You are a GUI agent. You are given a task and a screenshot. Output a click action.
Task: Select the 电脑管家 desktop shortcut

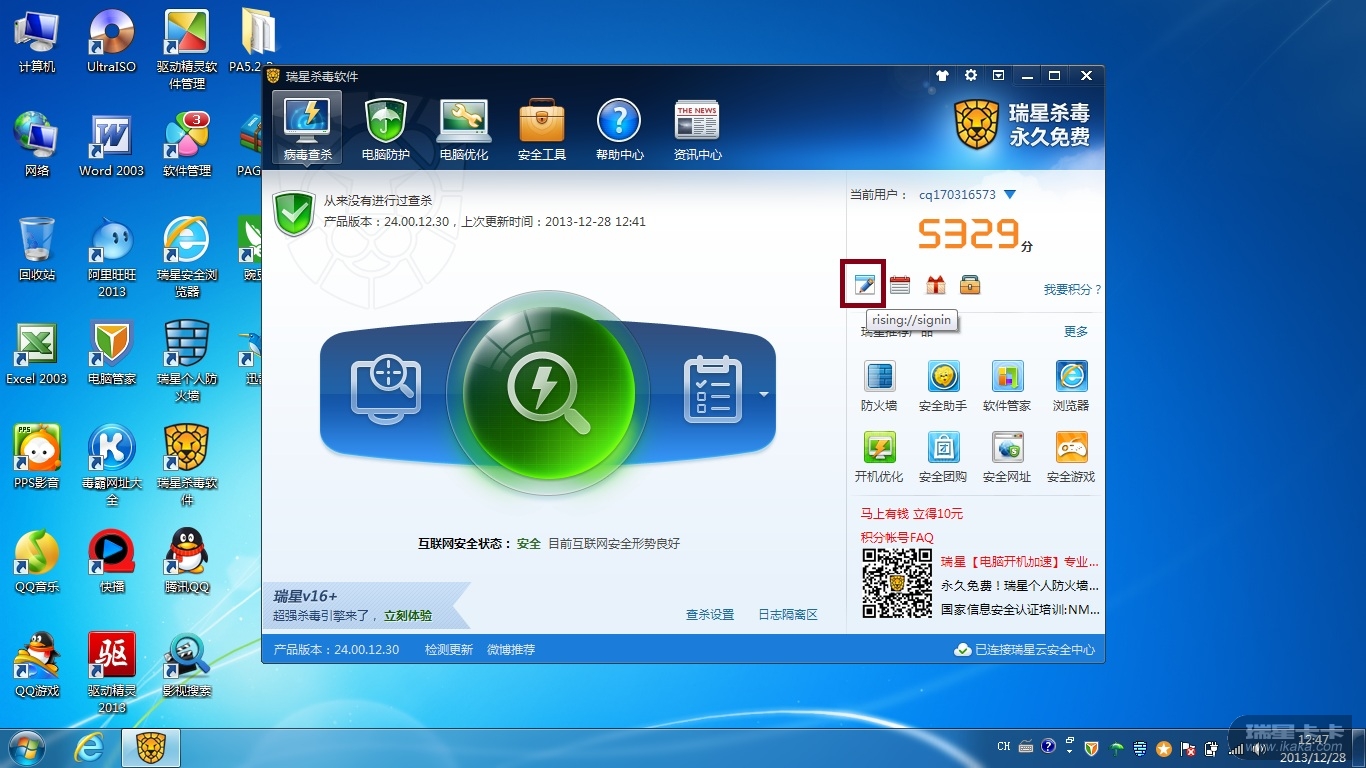click(x=112, y=354)
